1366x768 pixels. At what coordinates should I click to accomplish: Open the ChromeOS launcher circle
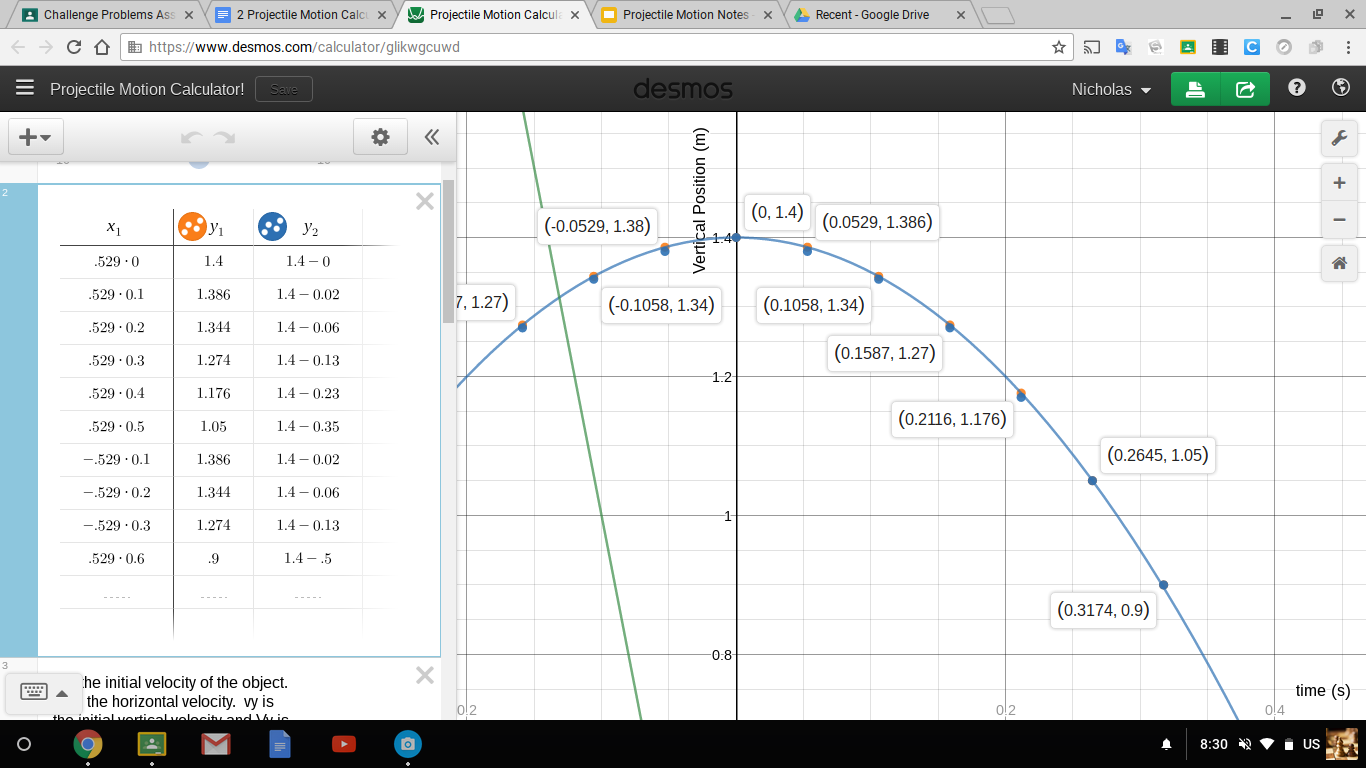(x=25, y=744)
